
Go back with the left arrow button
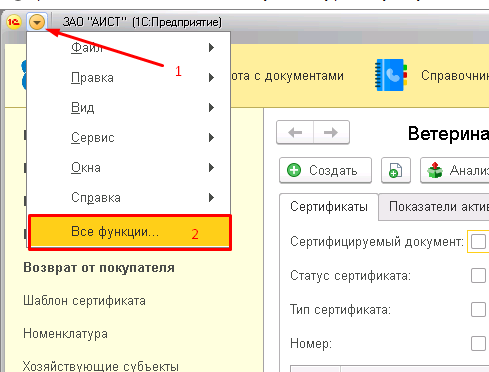(x=295, y=133)
